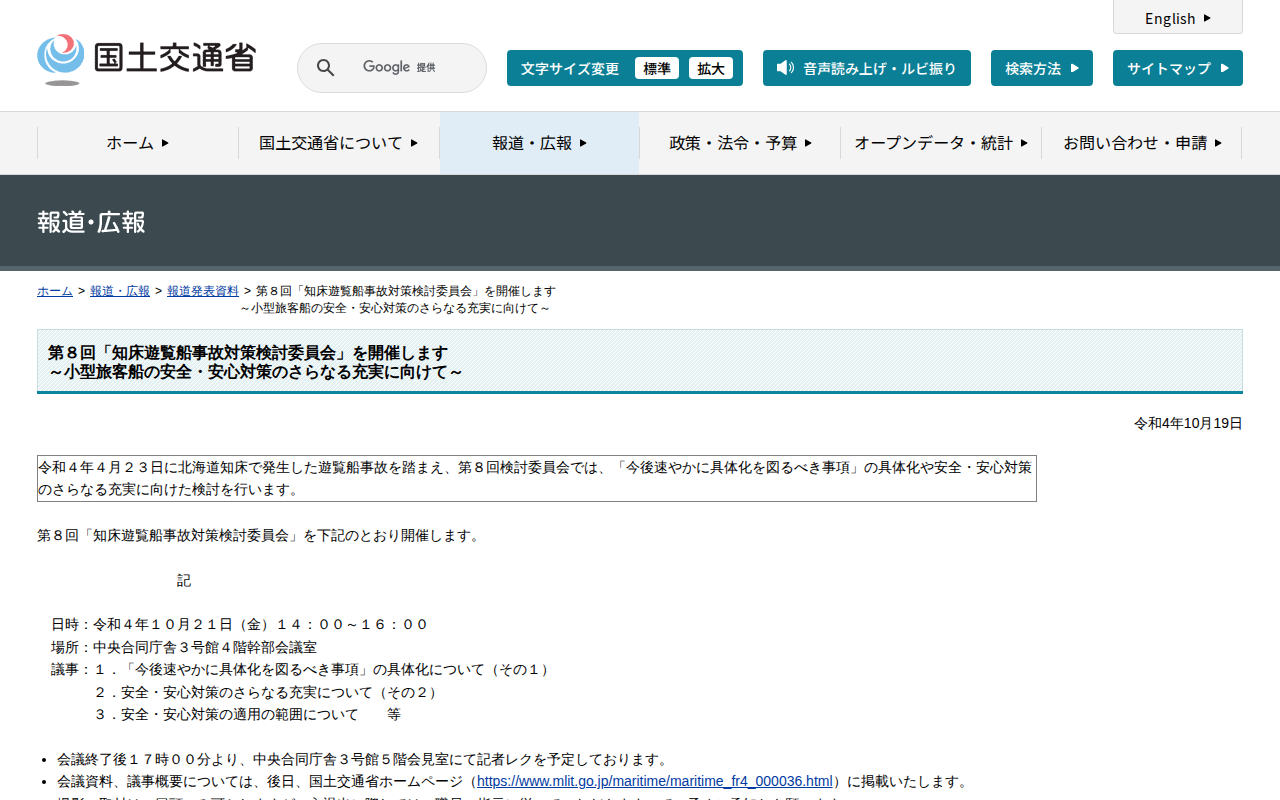Click the speaker icon for audio reading
Viewport: 1280px width, 800px height.
point(785,68)
